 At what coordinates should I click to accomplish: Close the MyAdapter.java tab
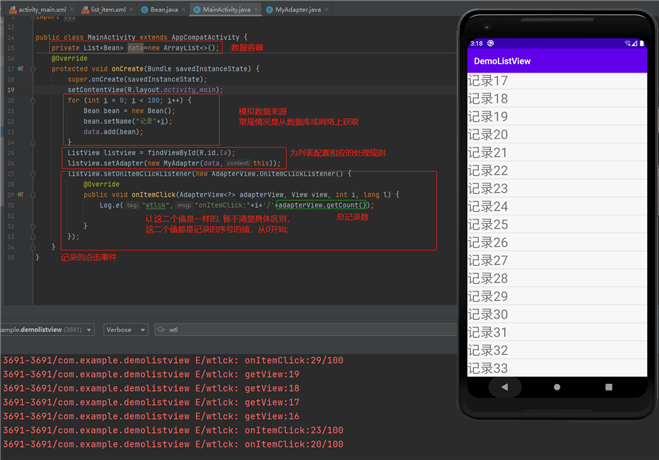327,9
